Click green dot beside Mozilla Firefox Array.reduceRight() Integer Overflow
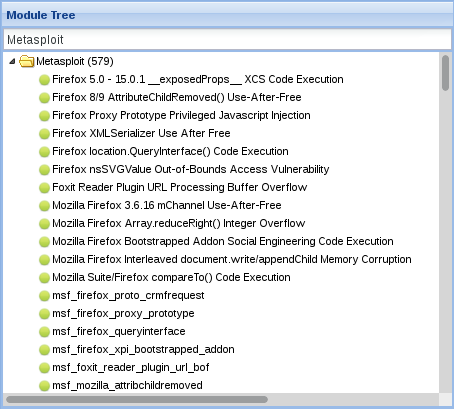The image size is (454, 409). pyautogui.click(x=44, y=224)
